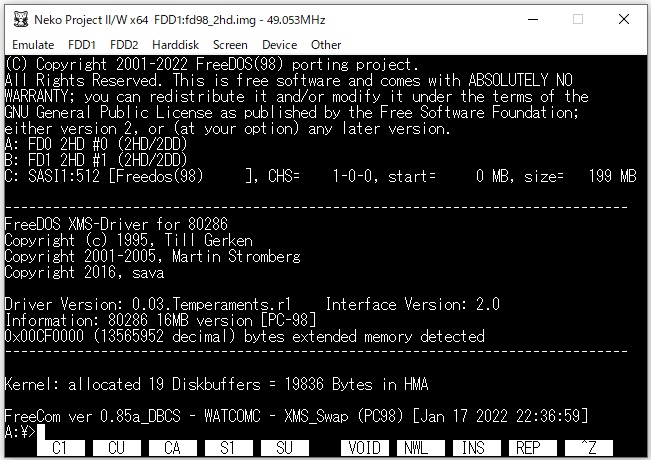The width and height of the screenshot is (651, 460).
Task: Click the ^Z function key label
Action: pyautogui.click(x=589, y=448)
